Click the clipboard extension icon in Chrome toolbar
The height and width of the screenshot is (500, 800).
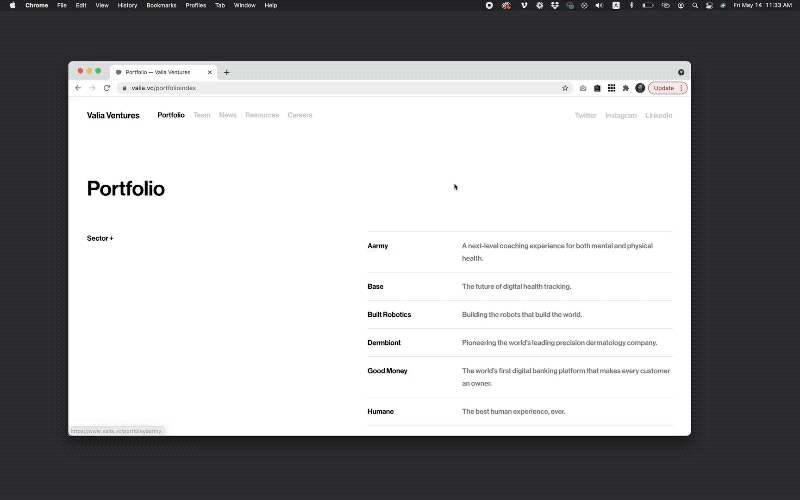[x=597, y=88]
